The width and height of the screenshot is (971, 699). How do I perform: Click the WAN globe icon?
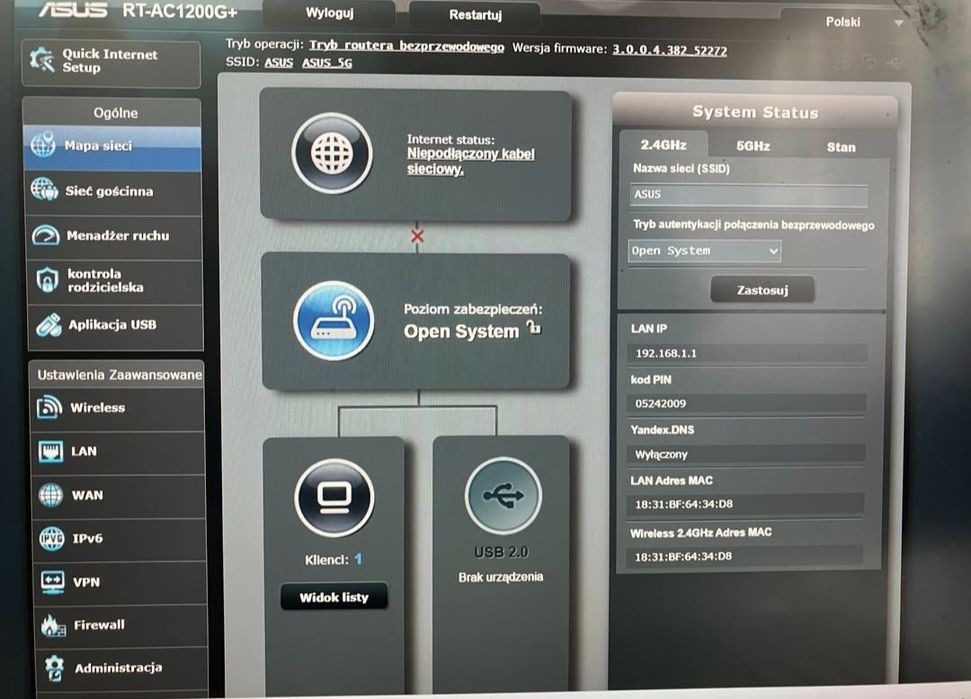[51, 495]
